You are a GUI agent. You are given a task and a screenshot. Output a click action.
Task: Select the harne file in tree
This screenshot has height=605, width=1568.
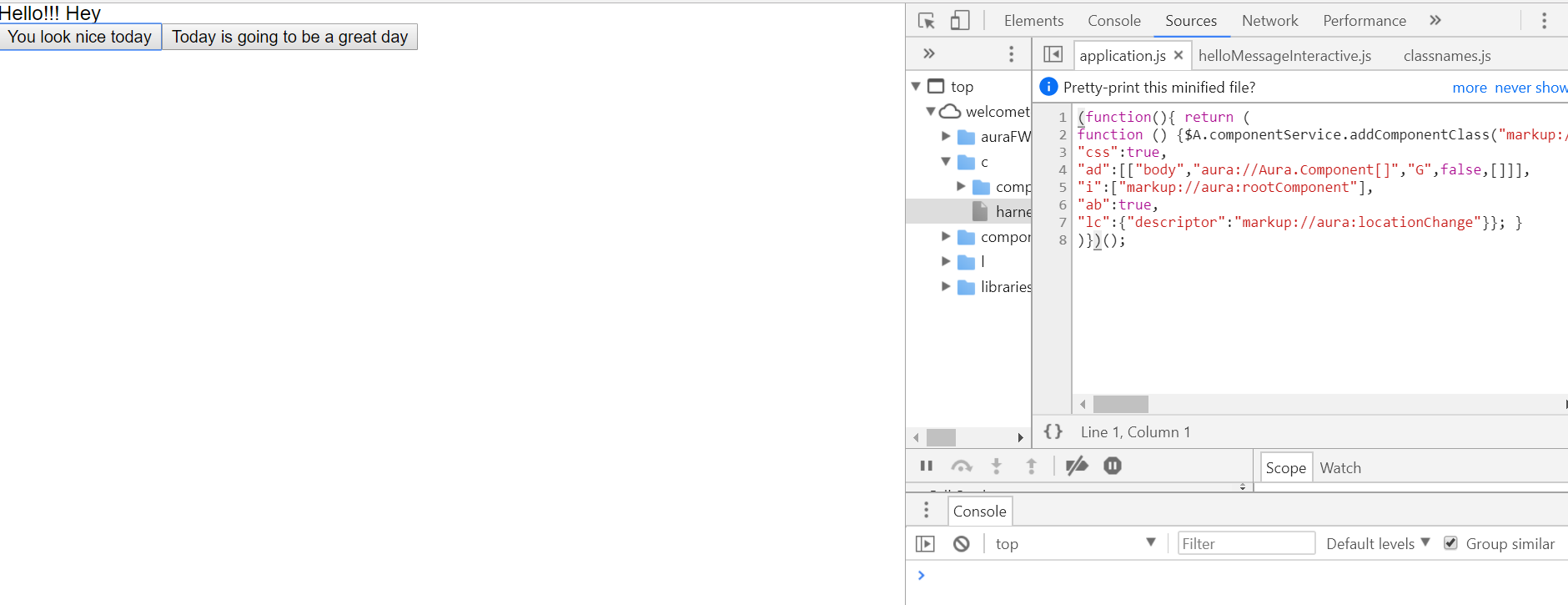point(969,211)
